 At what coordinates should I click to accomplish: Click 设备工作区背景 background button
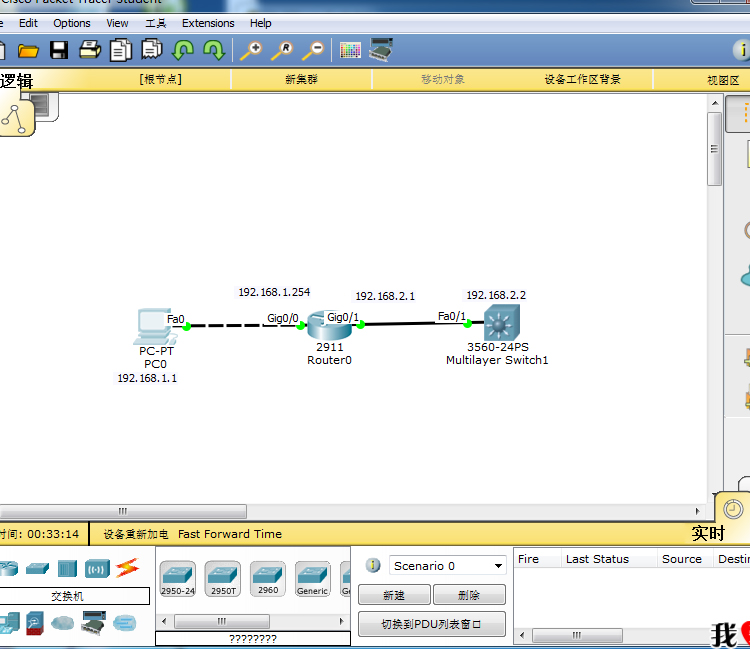tap(583, 79)
